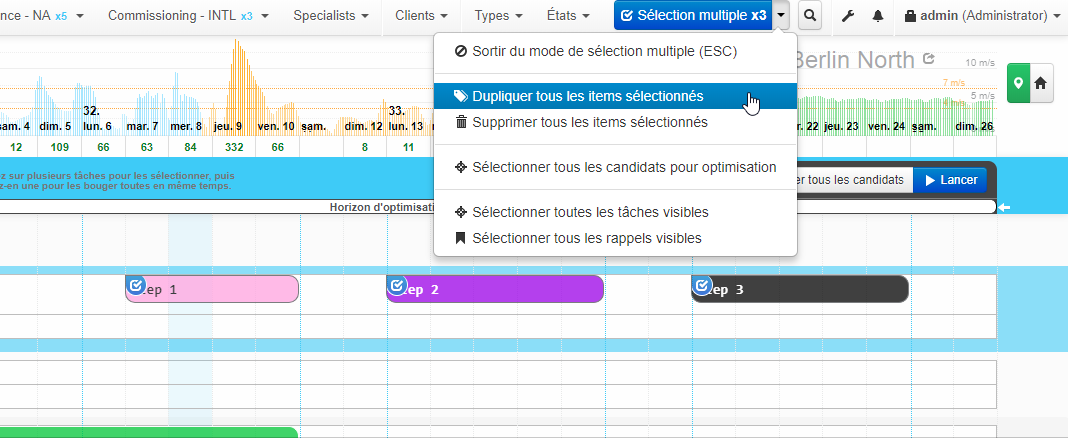Select Supprimer tous les items sélectionnés
The image size is (1068, 438).
pos(589,122)
